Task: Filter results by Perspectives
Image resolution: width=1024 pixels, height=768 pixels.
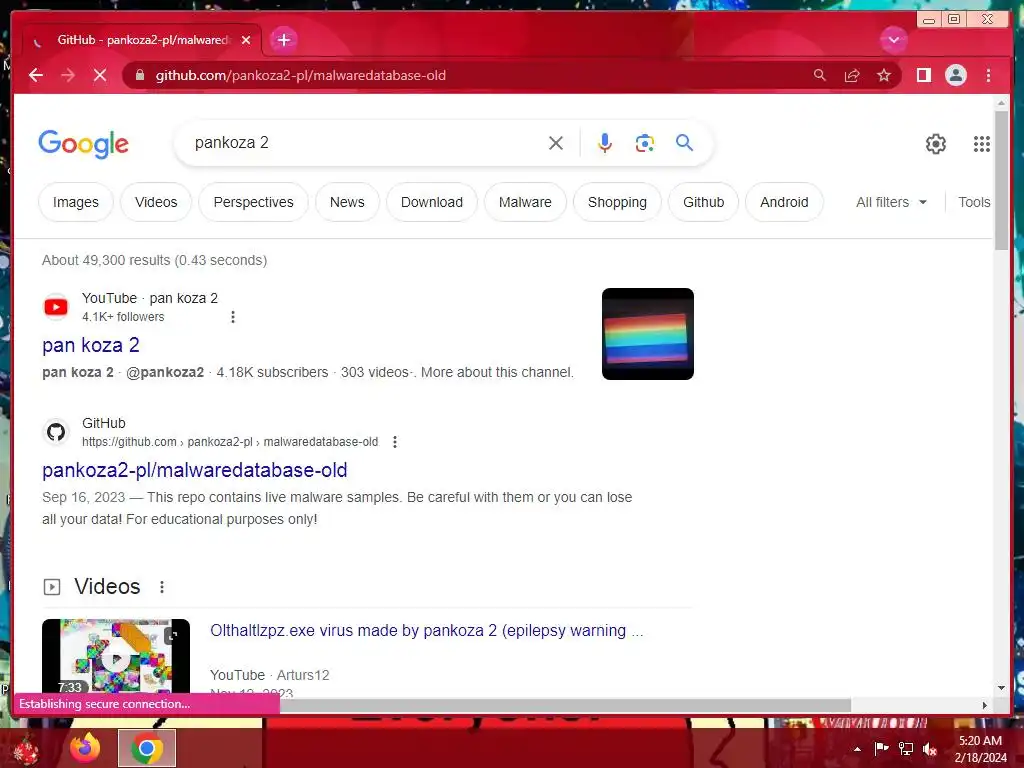Action: point(253,202)
